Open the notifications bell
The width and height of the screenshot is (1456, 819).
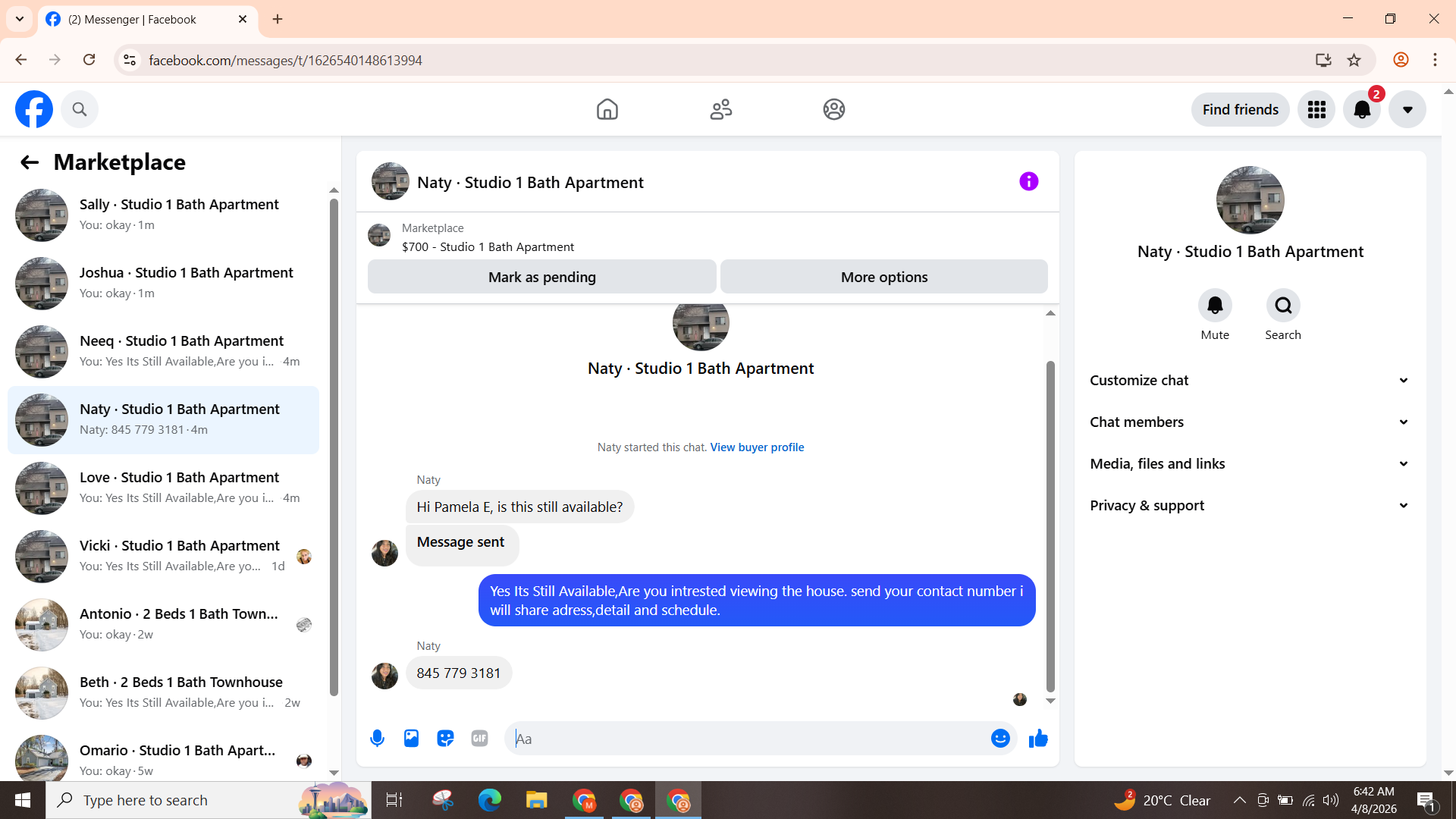1362,109
